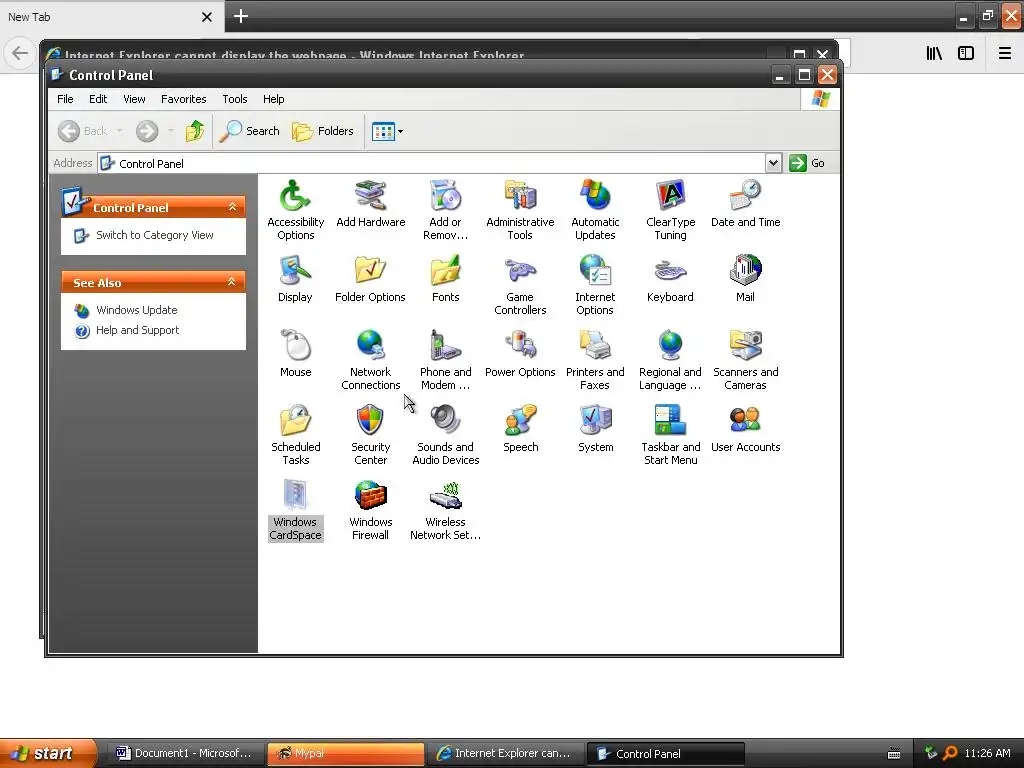1024x768 pixels.
Task: Open User Accounts
Action: pyautogui.click(x=745, y=429)
